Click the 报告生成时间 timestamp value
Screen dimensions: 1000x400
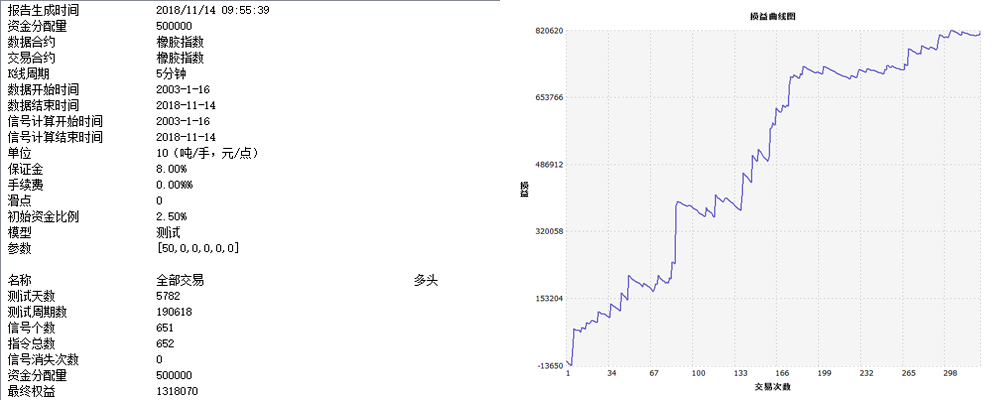(x=212, y=10)
